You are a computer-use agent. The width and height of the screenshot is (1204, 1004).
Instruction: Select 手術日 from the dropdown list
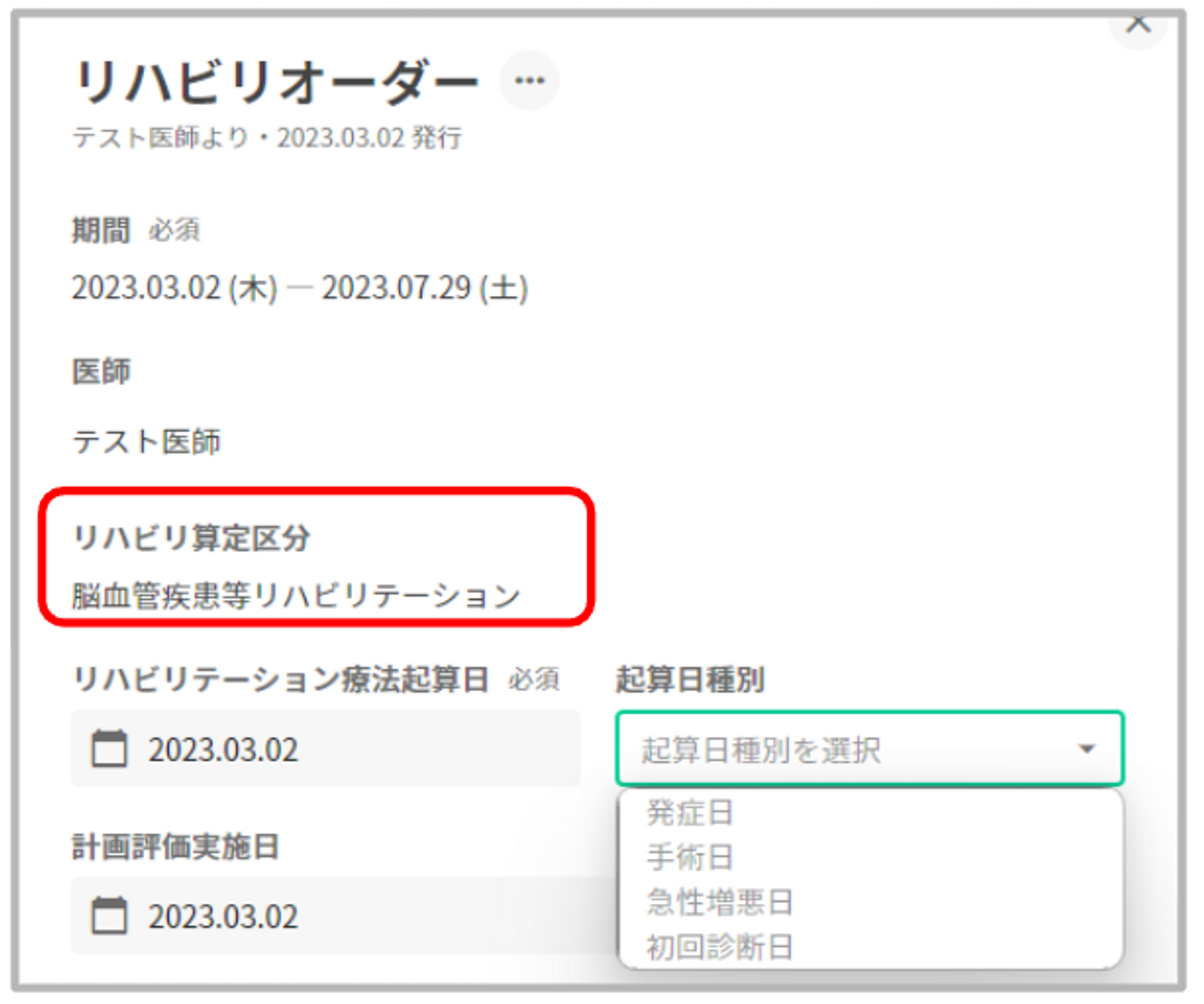[689, 857]
